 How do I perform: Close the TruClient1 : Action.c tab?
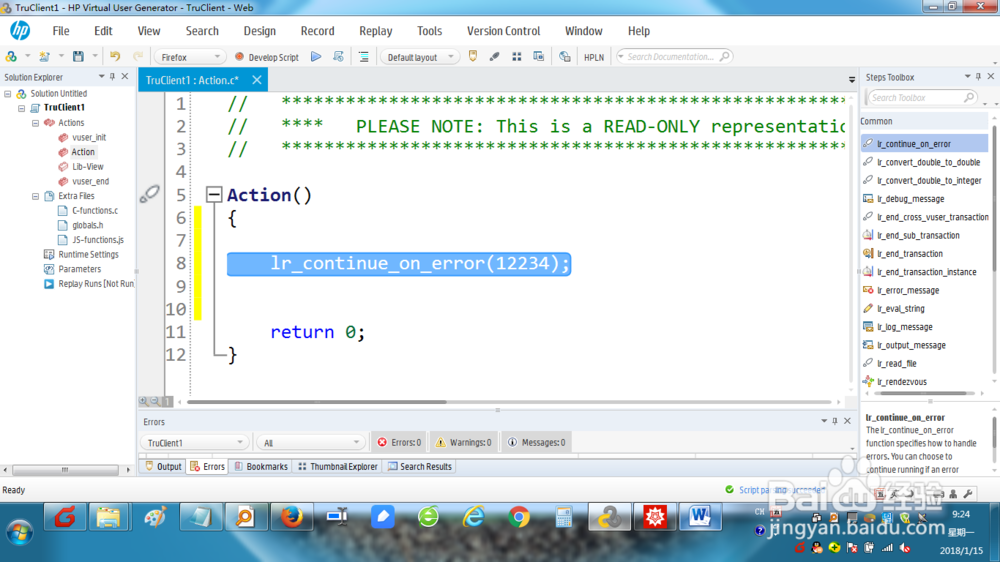pos(256,80)
